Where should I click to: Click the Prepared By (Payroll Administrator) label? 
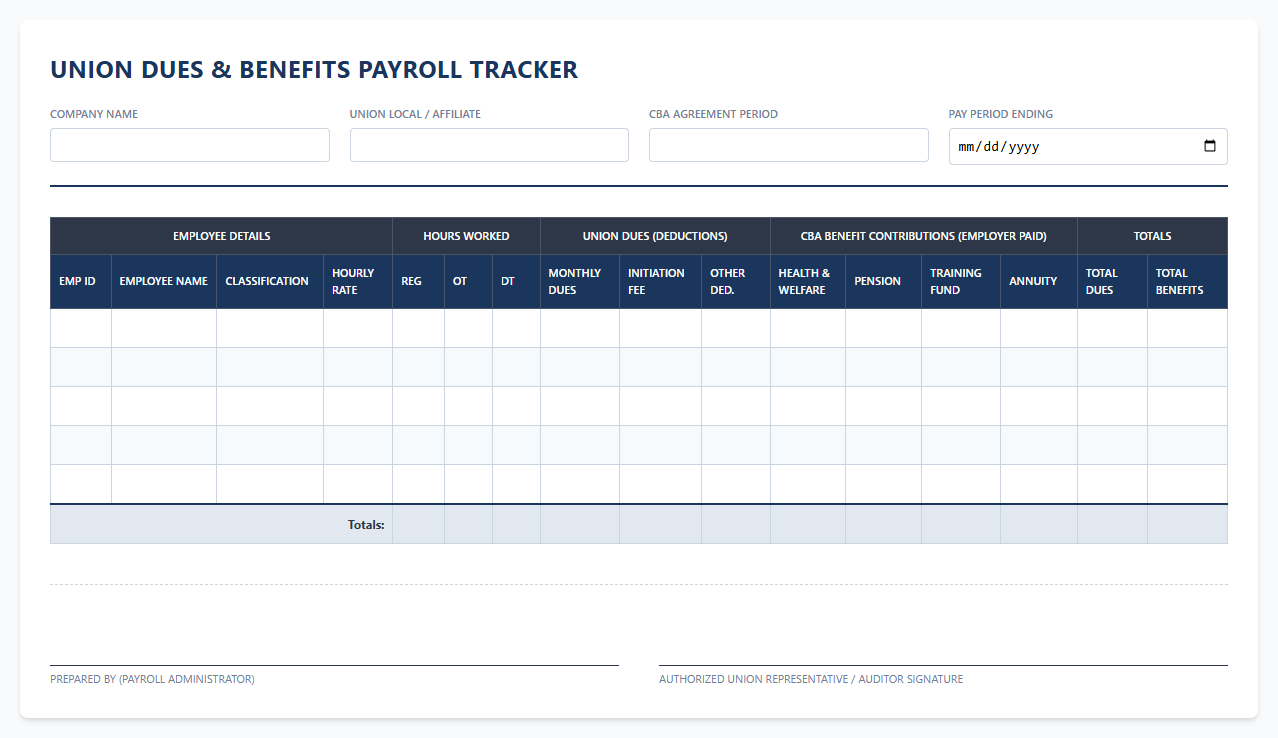click(x=152, y=679)
